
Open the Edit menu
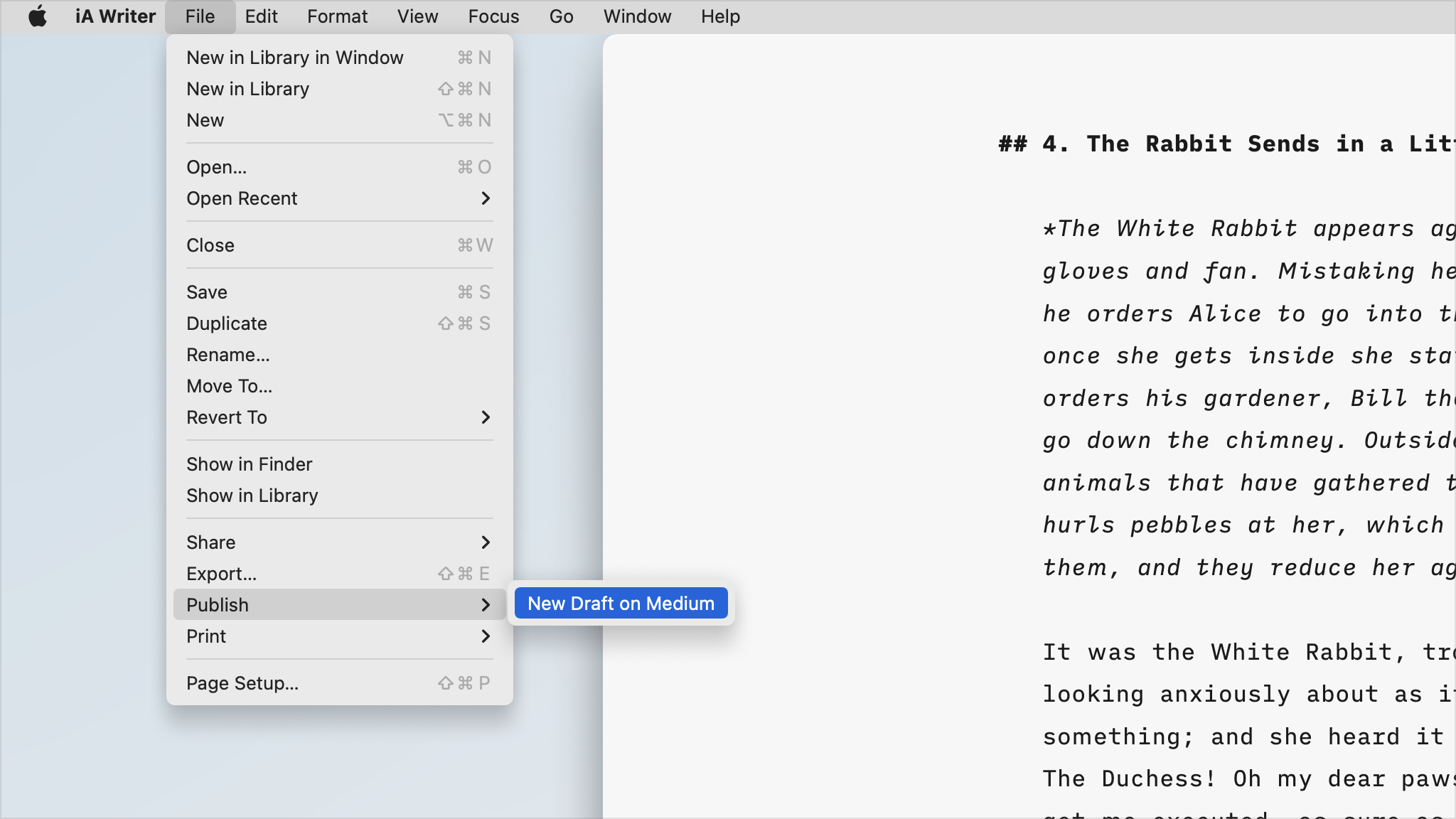(261, 16)
